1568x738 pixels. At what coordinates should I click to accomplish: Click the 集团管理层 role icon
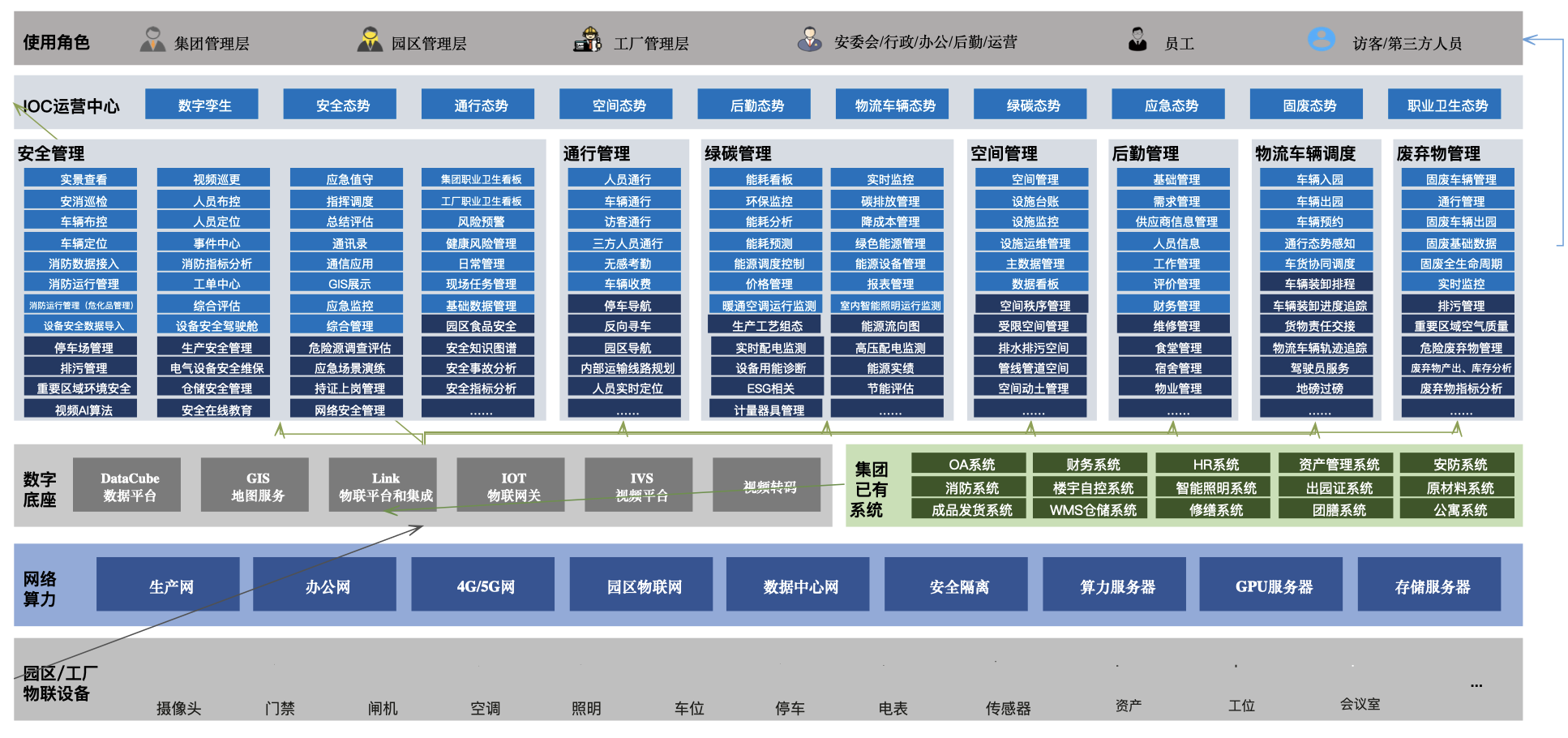point(152,39)
